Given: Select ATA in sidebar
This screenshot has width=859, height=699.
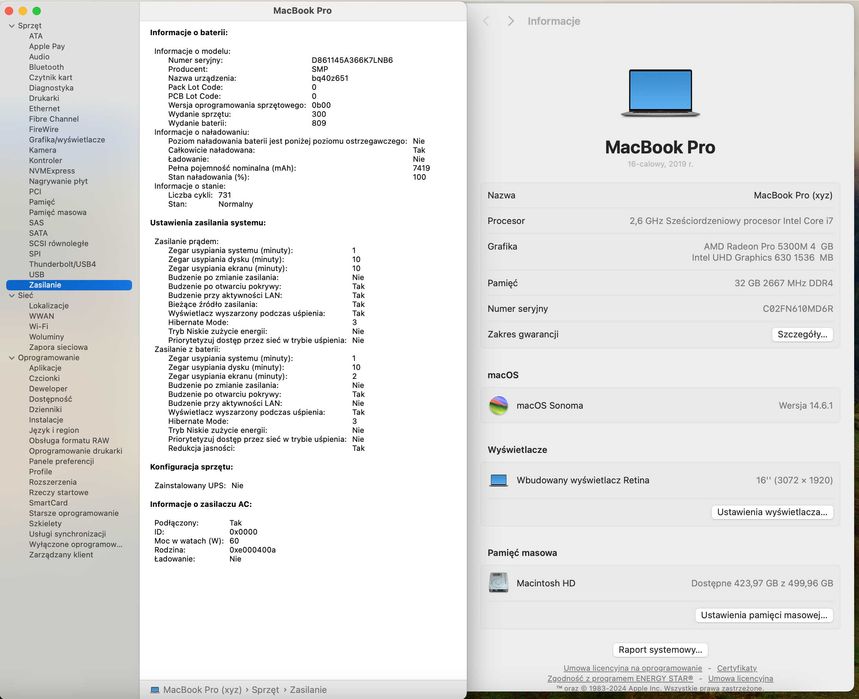Looking at the screenshot, I should pyautogui.click(x=36, y=36).
